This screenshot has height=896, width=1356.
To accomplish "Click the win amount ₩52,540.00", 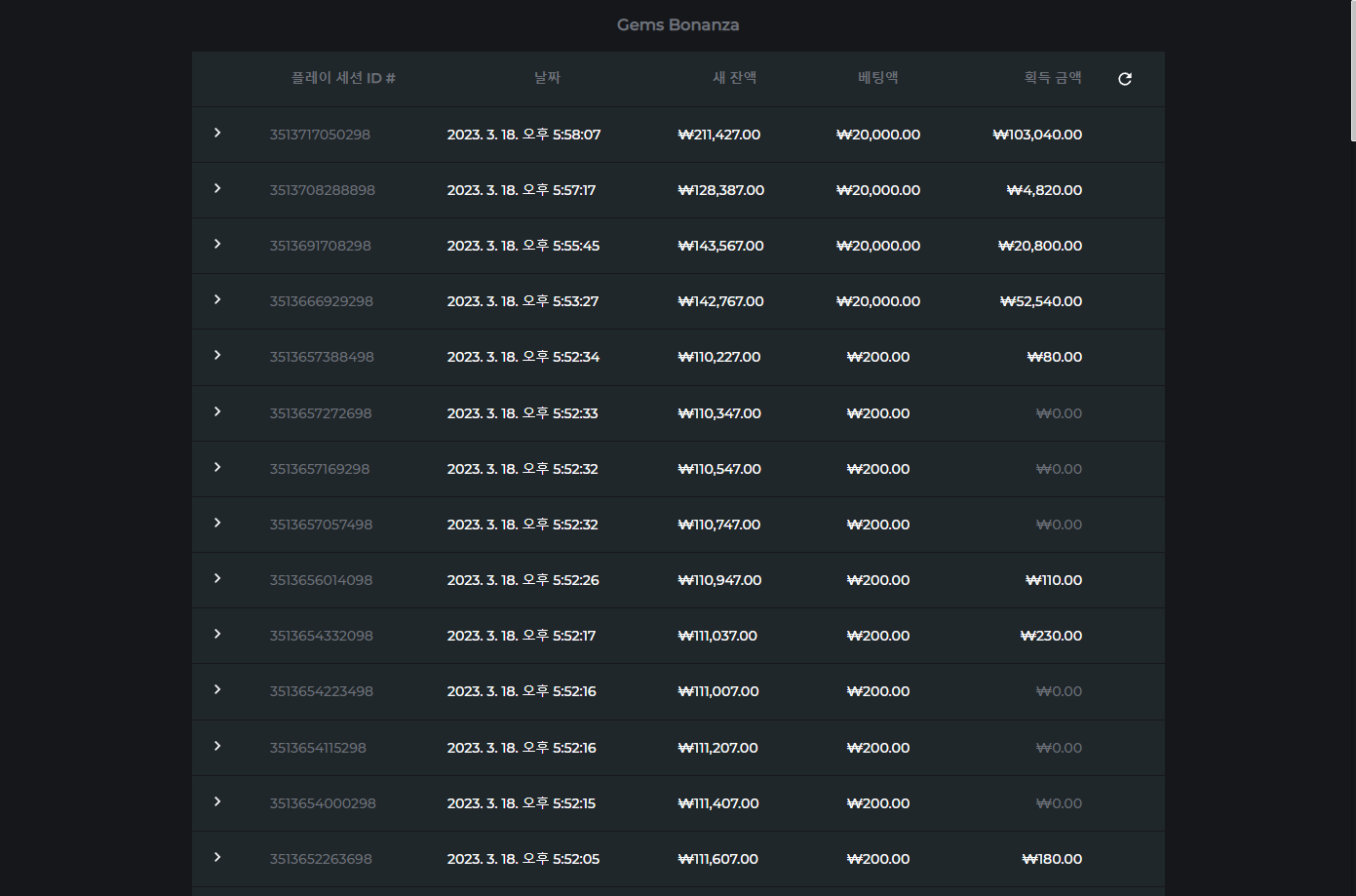I will [1041, 301].
